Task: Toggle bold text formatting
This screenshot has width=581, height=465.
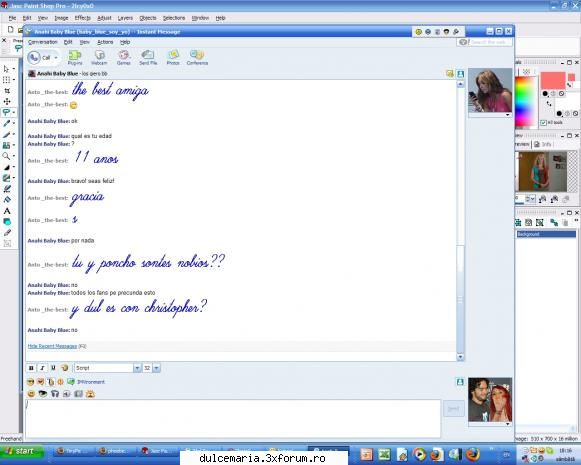Action: (31, 368)
